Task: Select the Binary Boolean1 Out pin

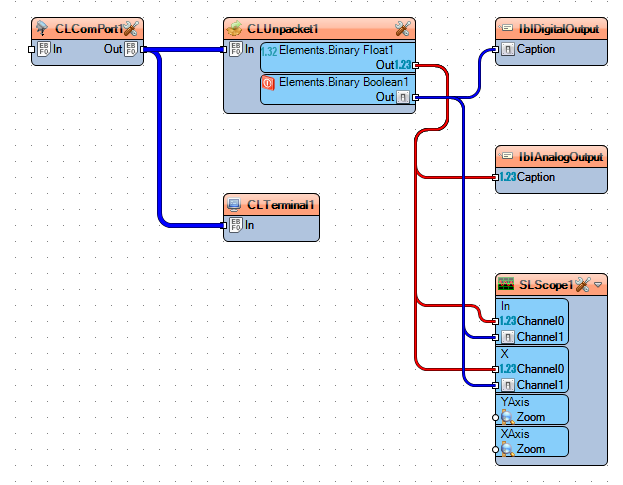Action: click(x=416, y=97)
